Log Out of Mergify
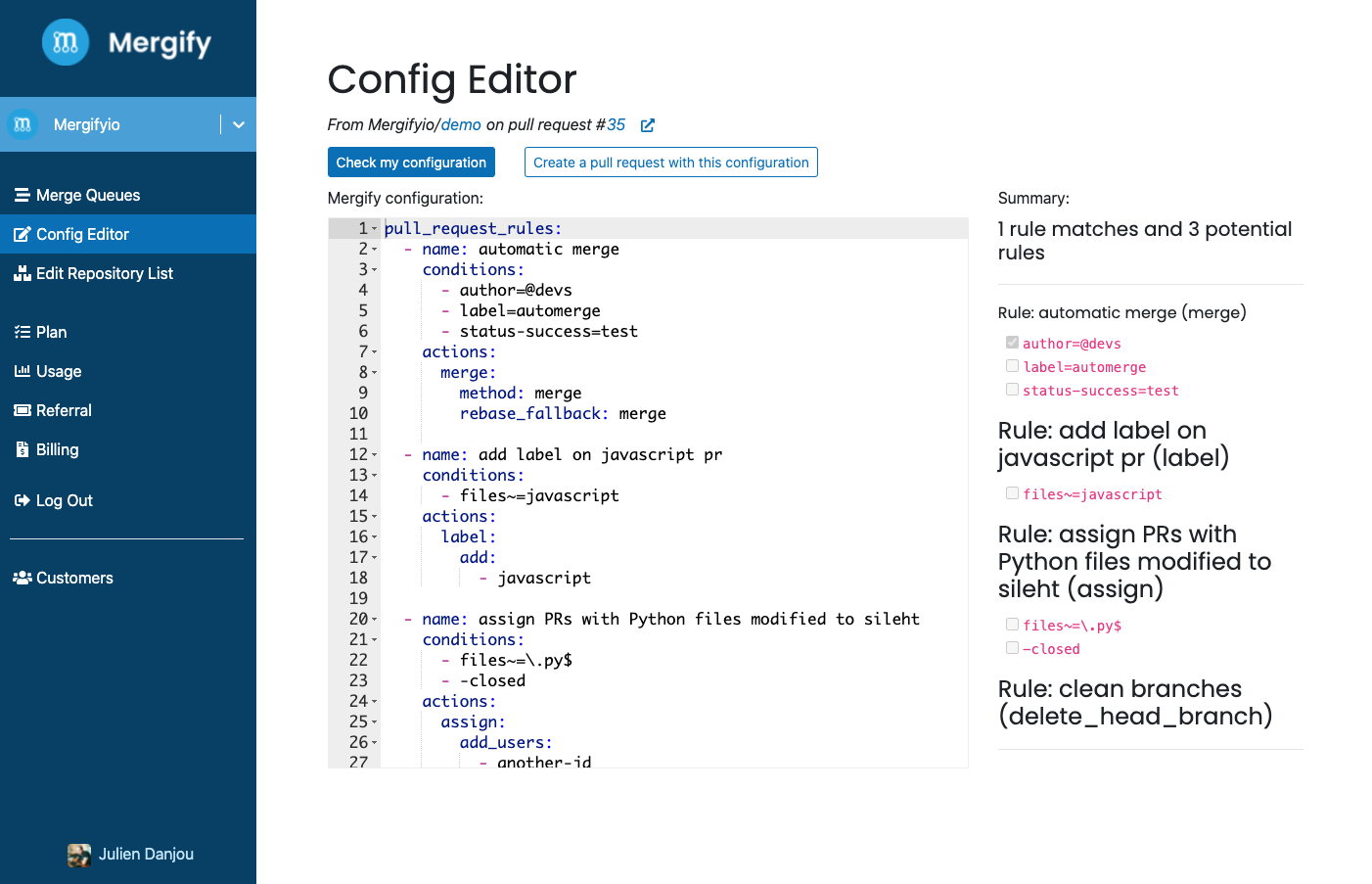This screenshot has width=1372, height=884. click(128, 500)
